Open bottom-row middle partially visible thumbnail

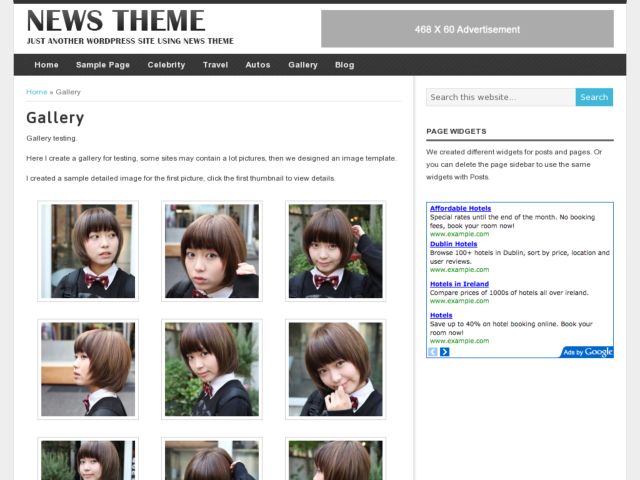212,459
